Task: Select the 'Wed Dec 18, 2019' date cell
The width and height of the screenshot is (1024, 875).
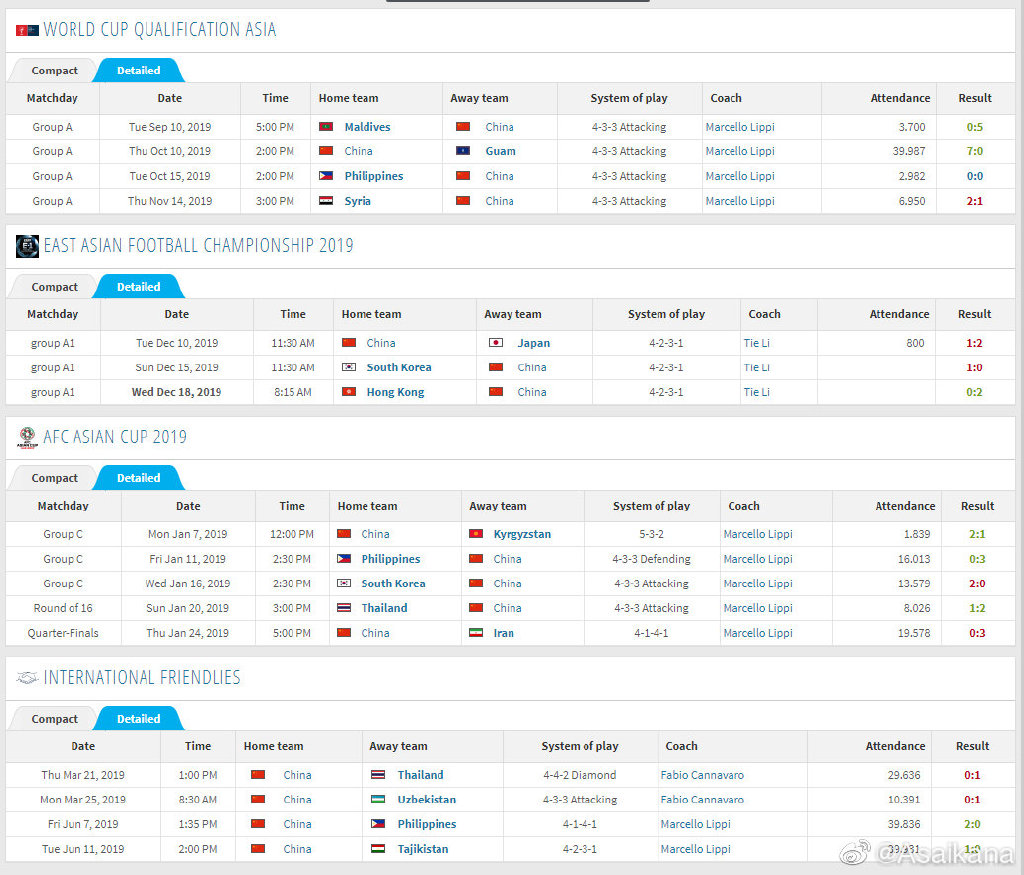Action: [176, 392]
